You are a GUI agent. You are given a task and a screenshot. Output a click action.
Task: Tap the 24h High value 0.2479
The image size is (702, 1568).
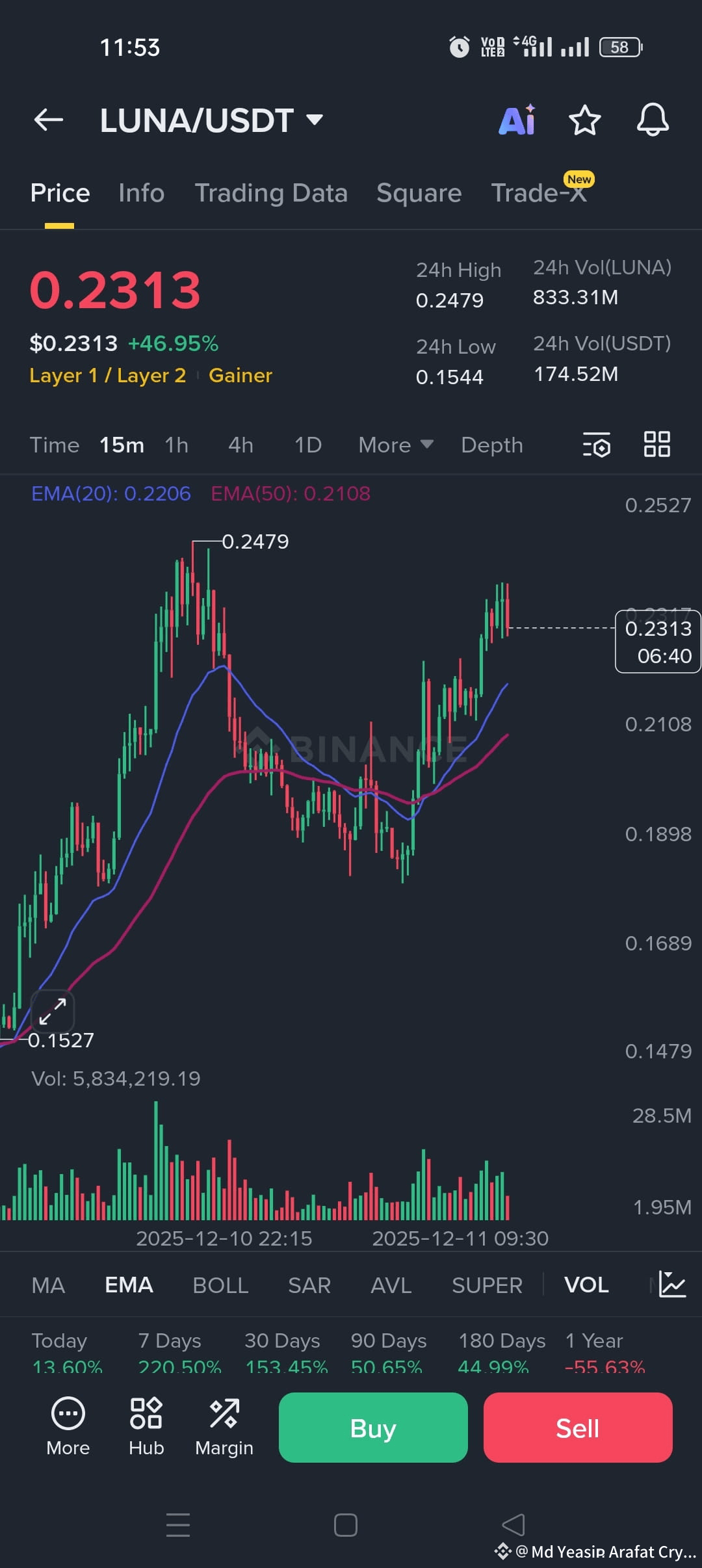pos(450,300)
